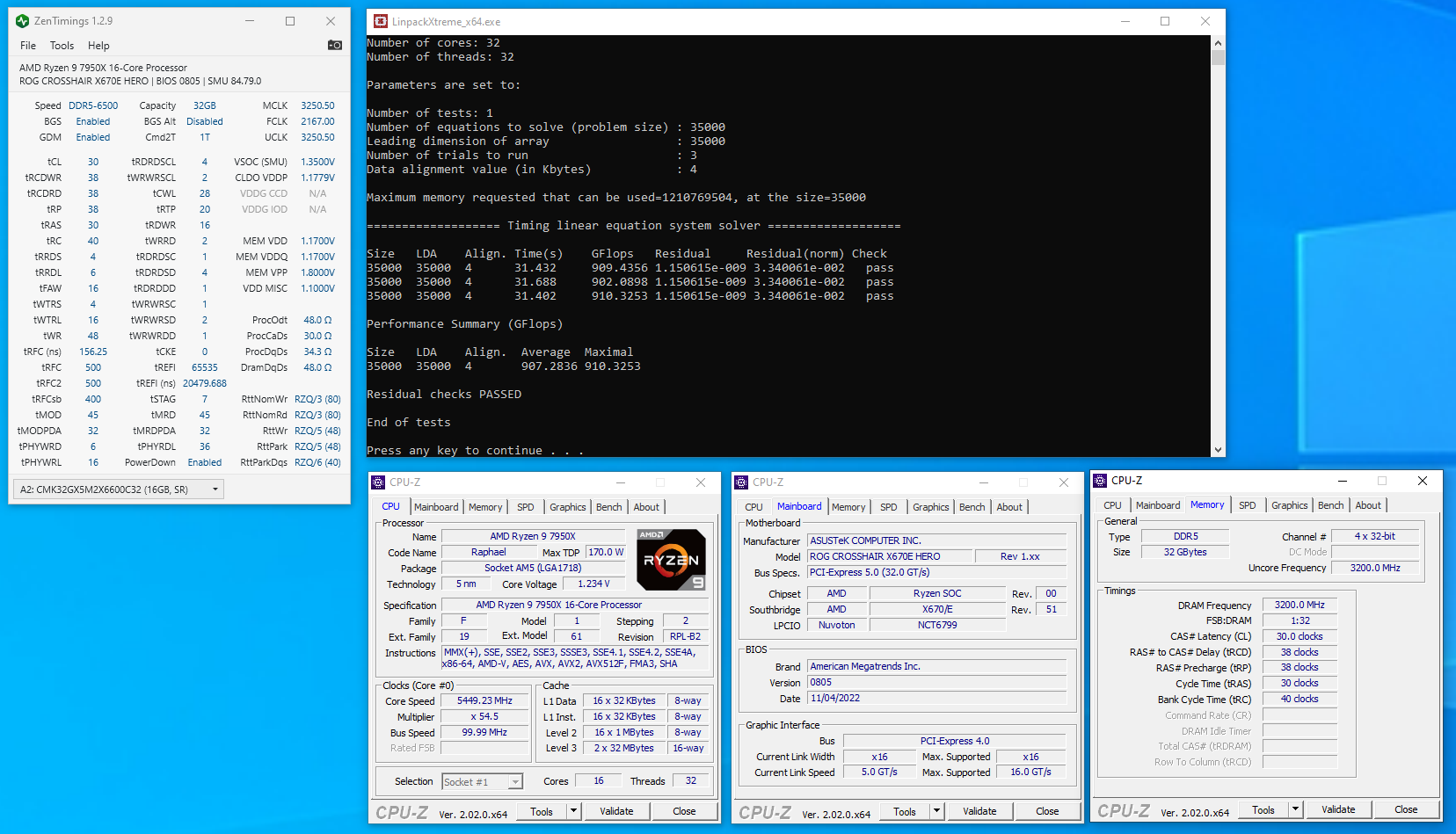This screenshot has height=834, width=1456.
Task: Maximize the LinpackXtreme window
Action: (x=1165, y=21)
